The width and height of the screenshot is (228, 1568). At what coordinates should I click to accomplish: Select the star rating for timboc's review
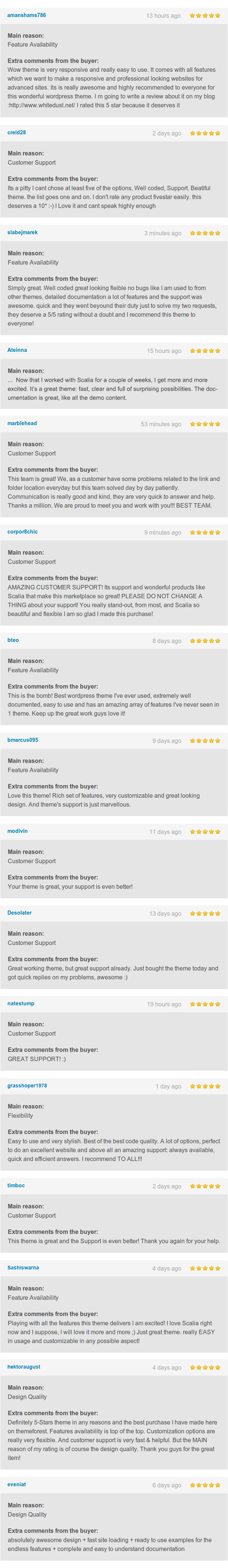tap(205, 1186)
